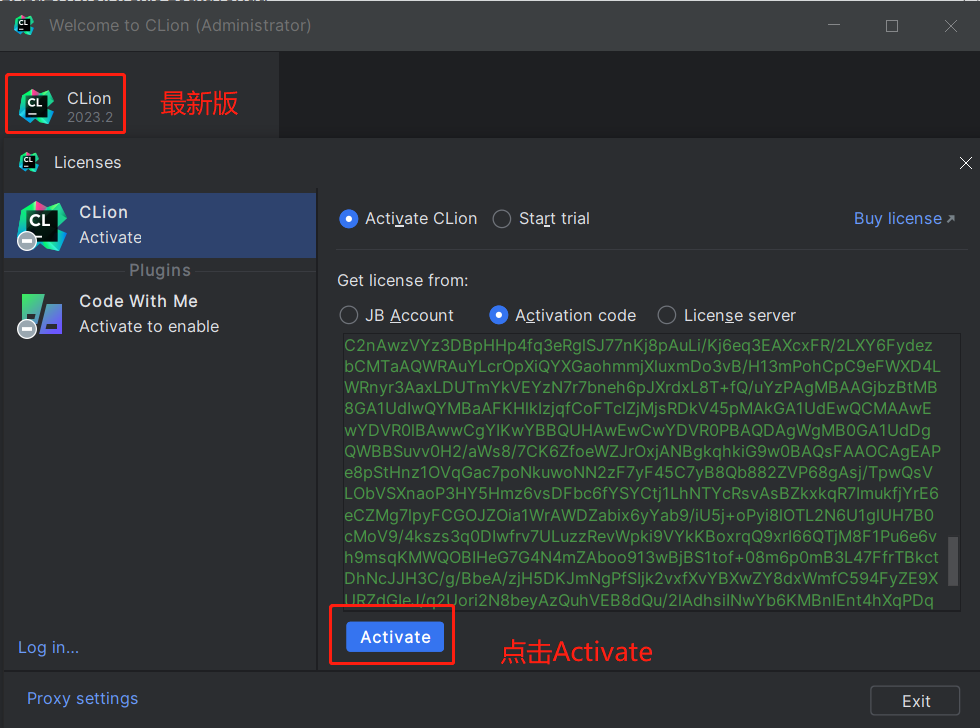Click the CLion logo in the title bar

[24, 25]
